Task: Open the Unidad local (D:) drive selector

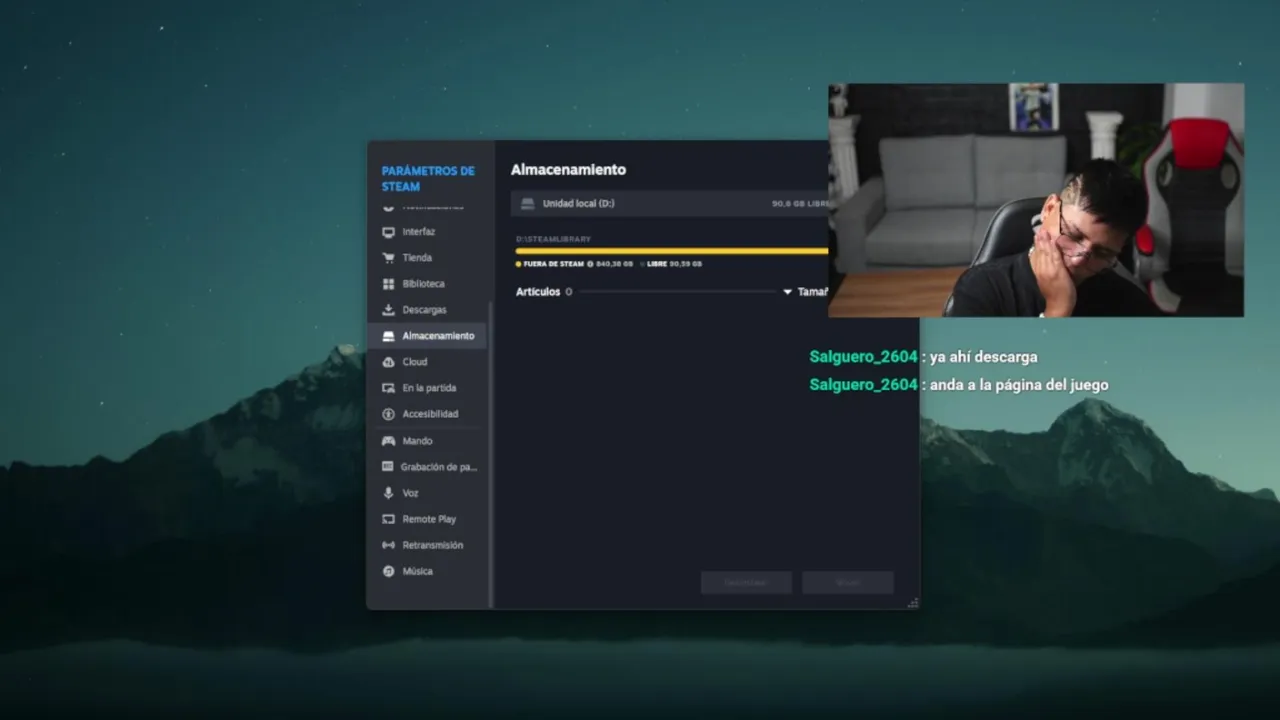Action: pos(670,204)
